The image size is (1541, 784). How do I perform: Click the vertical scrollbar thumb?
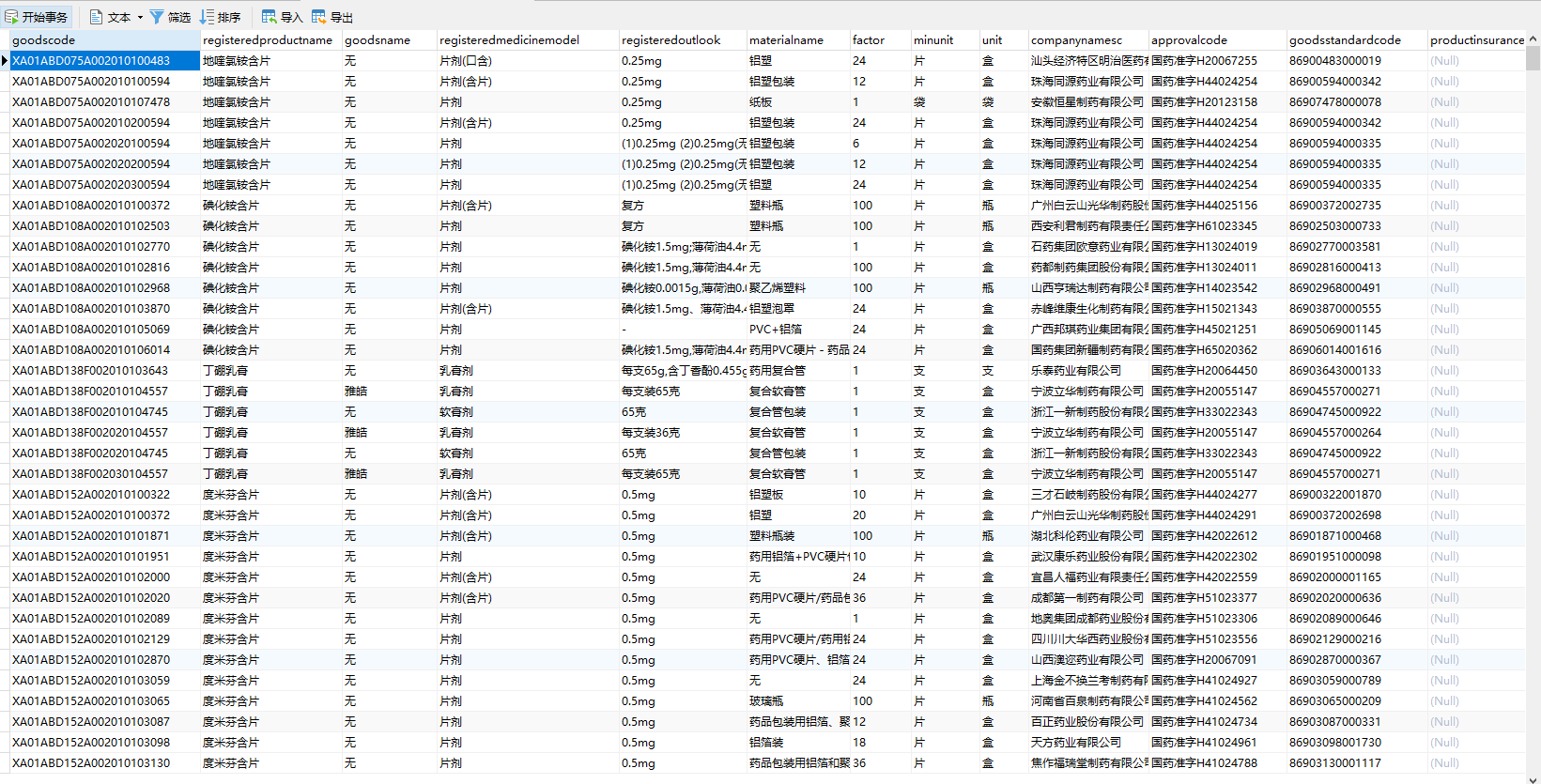(1533, 58)
